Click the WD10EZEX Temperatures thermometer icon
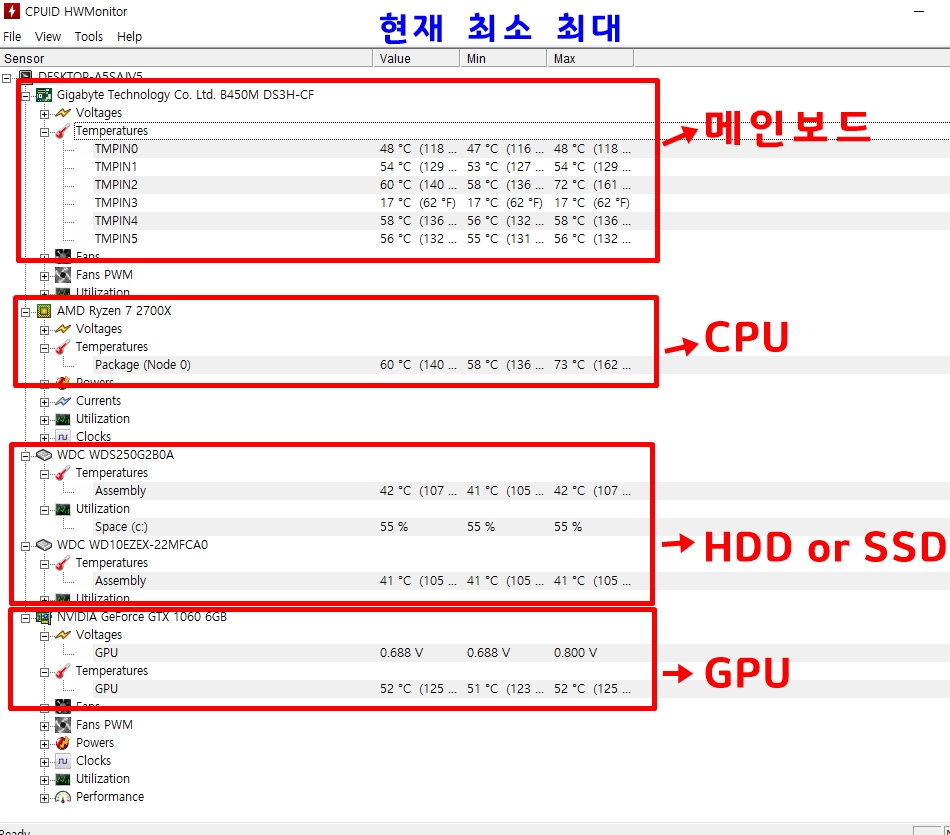The image size is (950, 835). (62, 564)
